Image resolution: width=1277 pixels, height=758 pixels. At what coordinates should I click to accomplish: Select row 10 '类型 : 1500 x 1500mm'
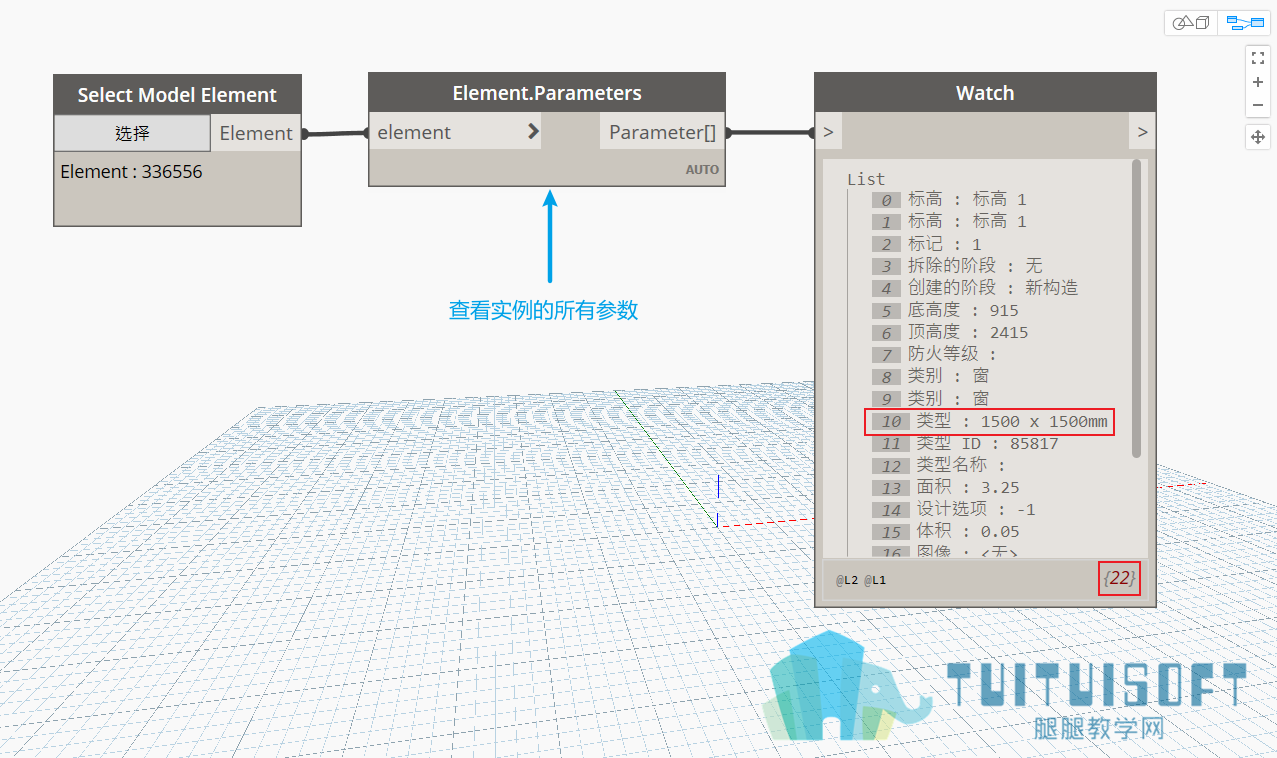989,421
